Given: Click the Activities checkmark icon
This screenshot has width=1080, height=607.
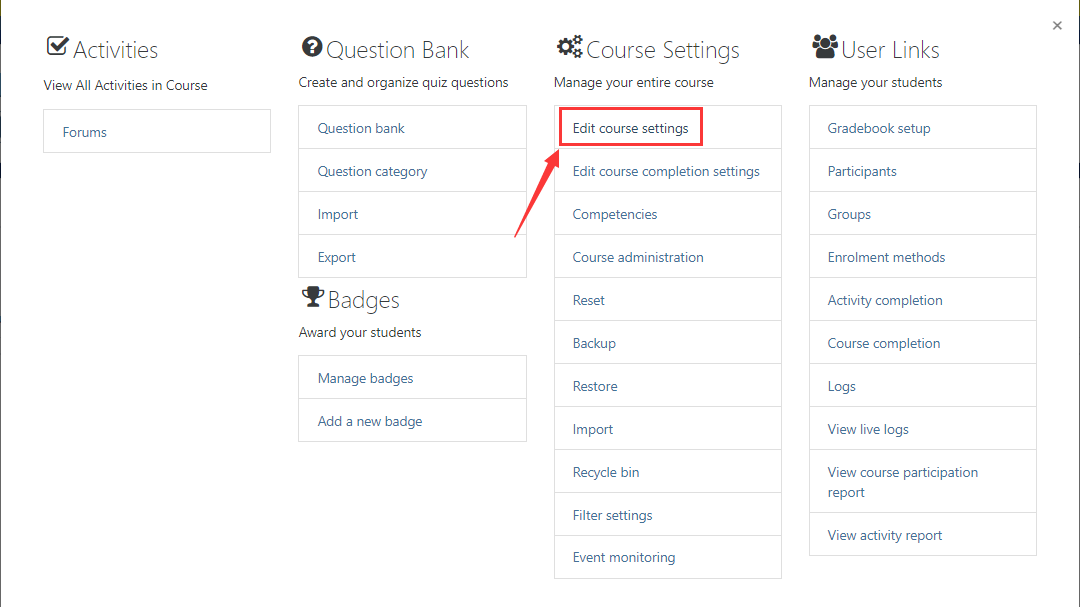Looking at the screenshot, I should [x=57, y=47].
